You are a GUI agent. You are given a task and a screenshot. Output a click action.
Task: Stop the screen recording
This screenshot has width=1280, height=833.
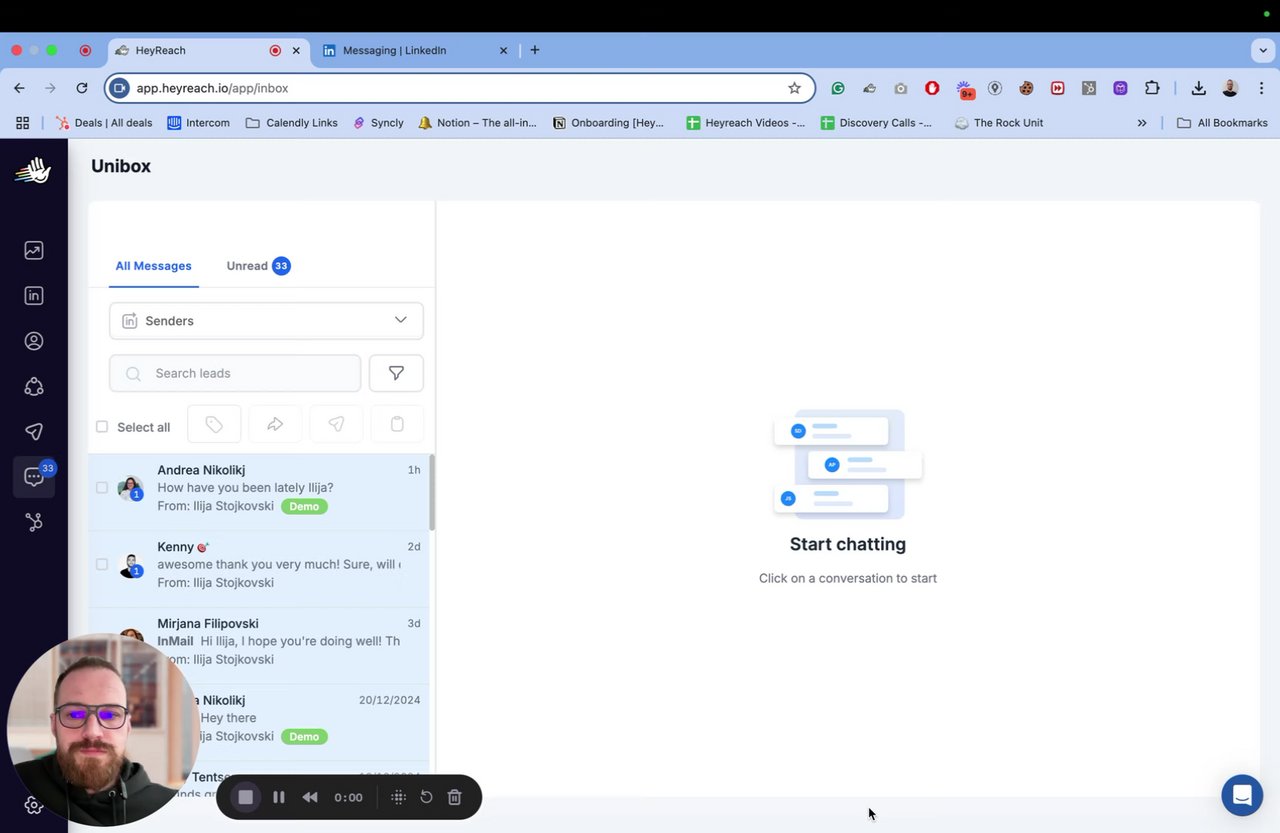[x=245, y=797]
